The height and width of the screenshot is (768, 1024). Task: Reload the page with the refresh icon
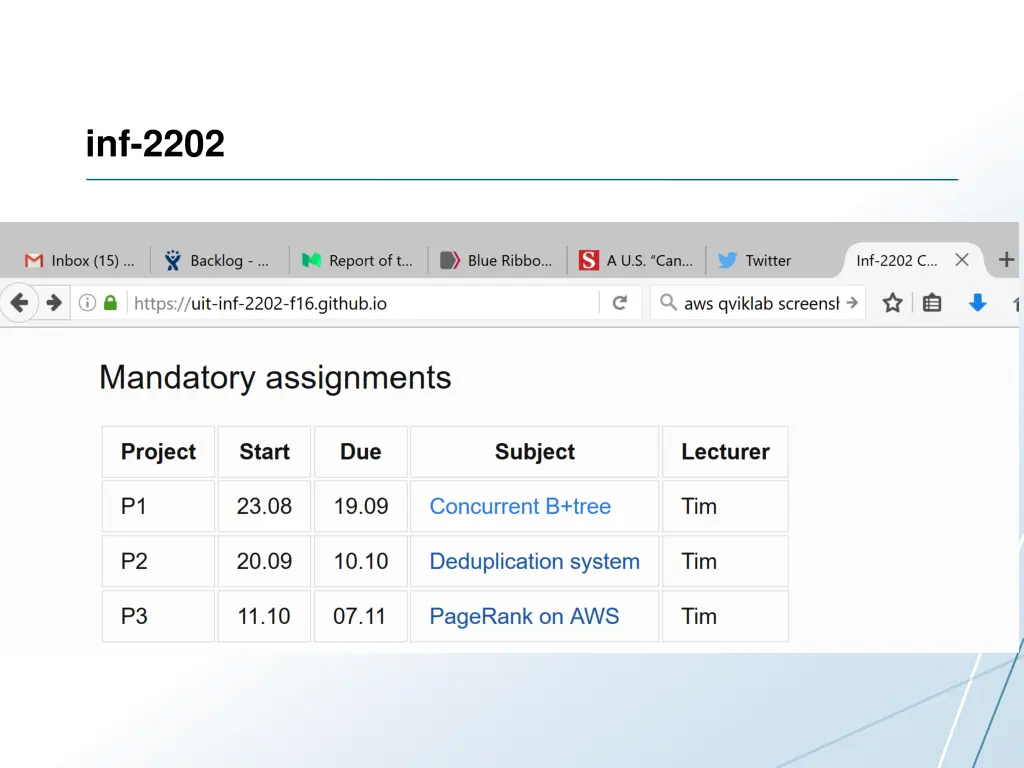(x=620, y=303)
